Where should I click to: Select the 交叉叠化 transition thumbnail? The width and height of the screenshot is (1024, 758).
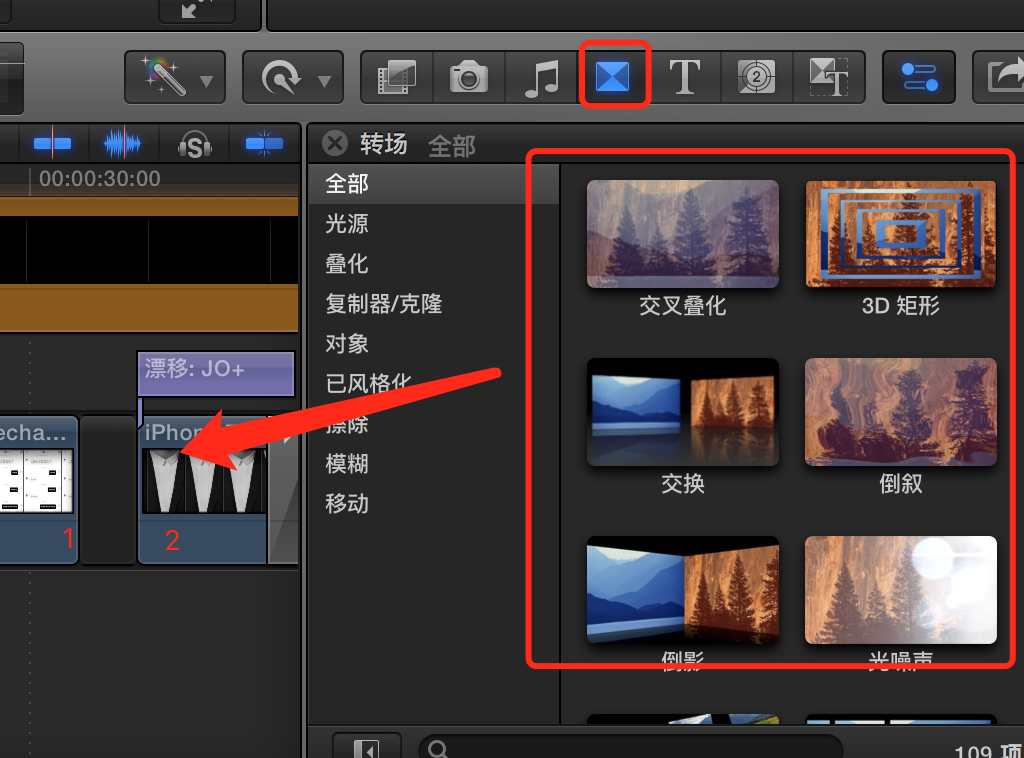(682, 234)
